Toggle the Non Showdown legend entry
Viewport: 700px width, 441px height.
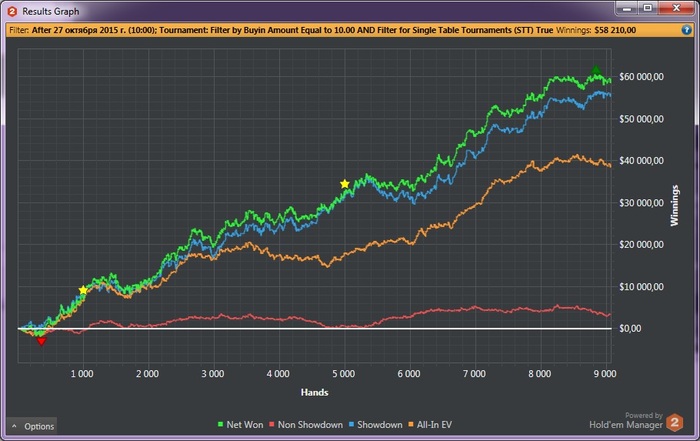coord(306,424)
